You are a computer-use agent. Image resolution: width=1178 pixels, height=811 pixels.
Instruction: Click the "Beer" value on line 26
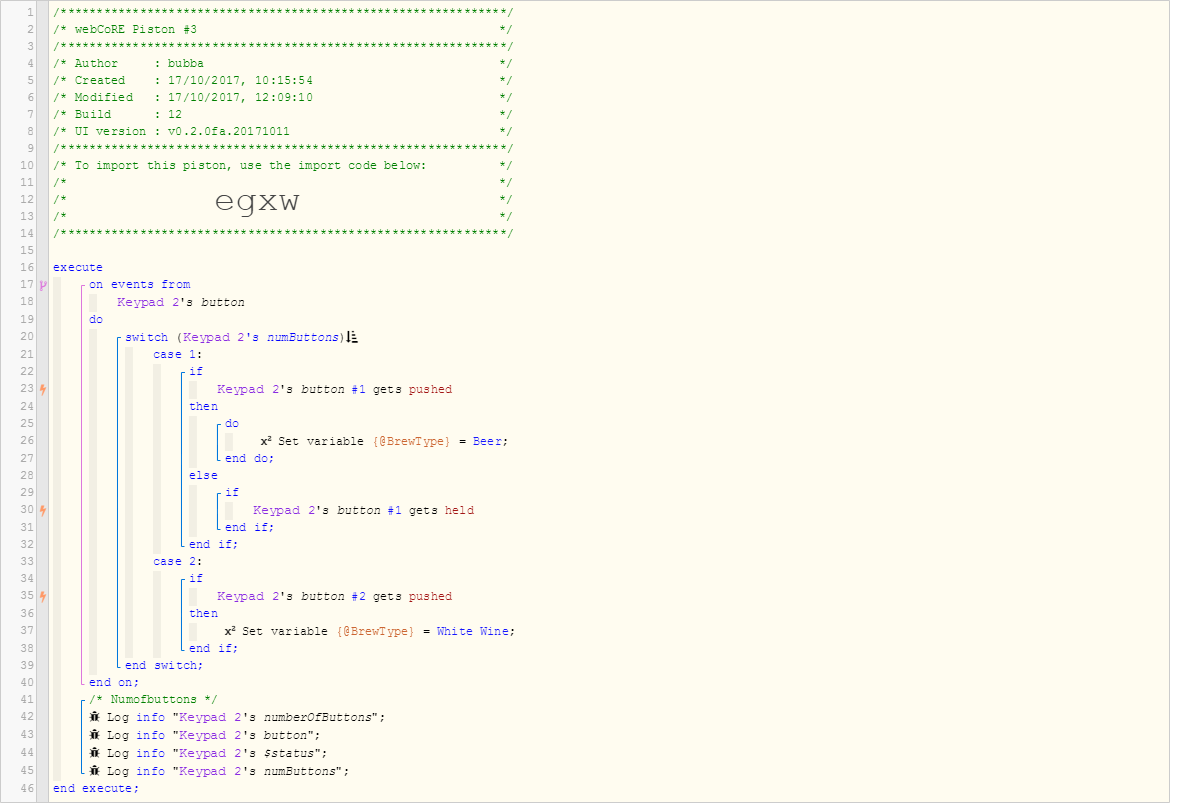[487, 441]
